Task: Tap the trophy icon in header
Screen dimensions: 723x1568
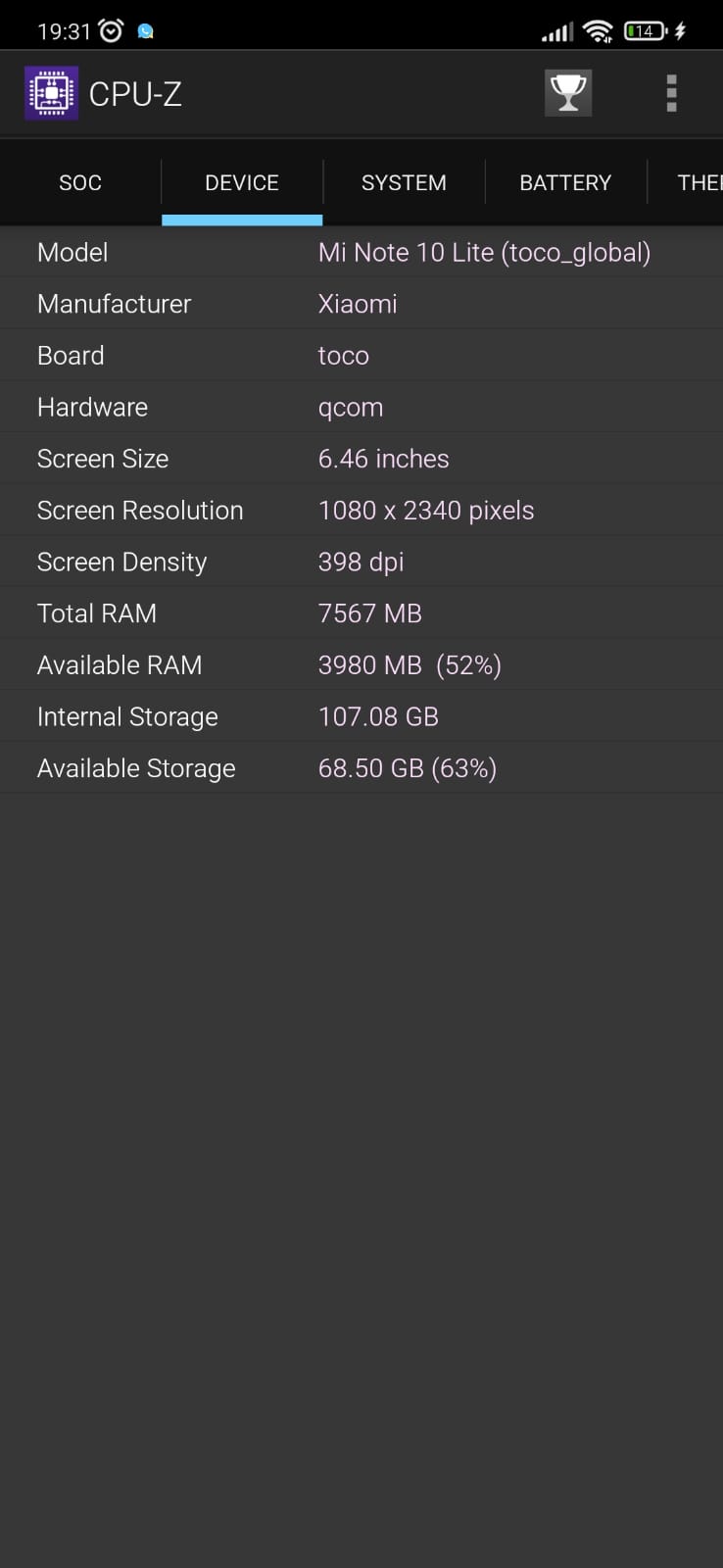Action: tap(568, 93)
